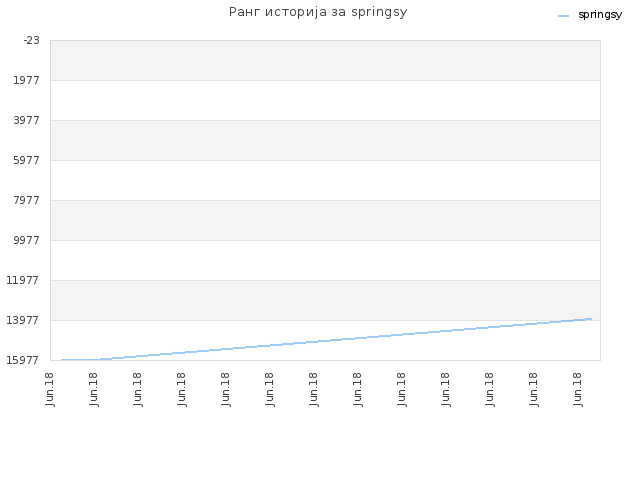640x480 pixels.
Task: Click the 9977 y-axis tick label
Action: [x=27, y=240]
